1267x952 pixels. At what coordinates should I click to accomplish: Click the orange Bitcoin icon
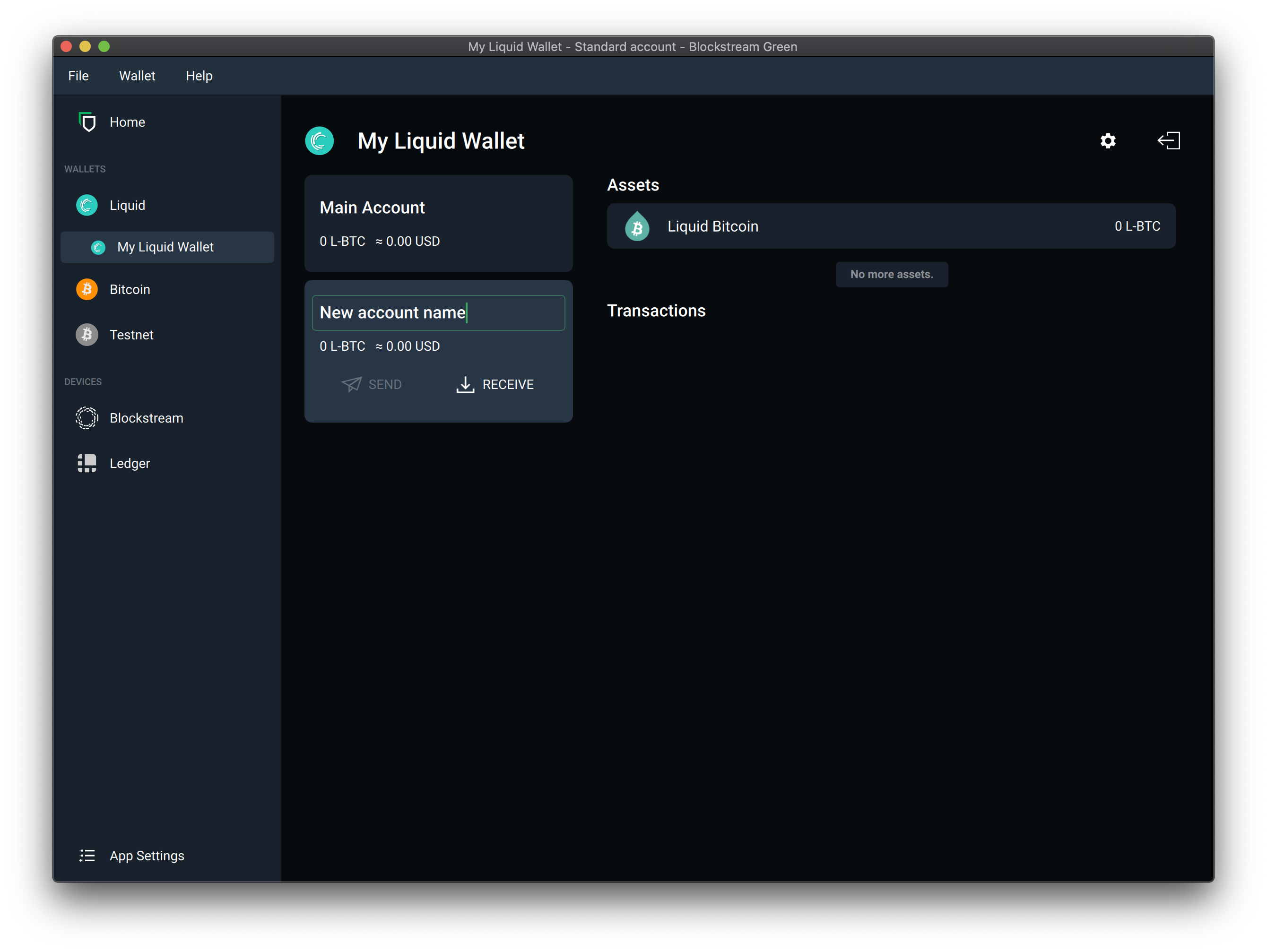point(87,289)
